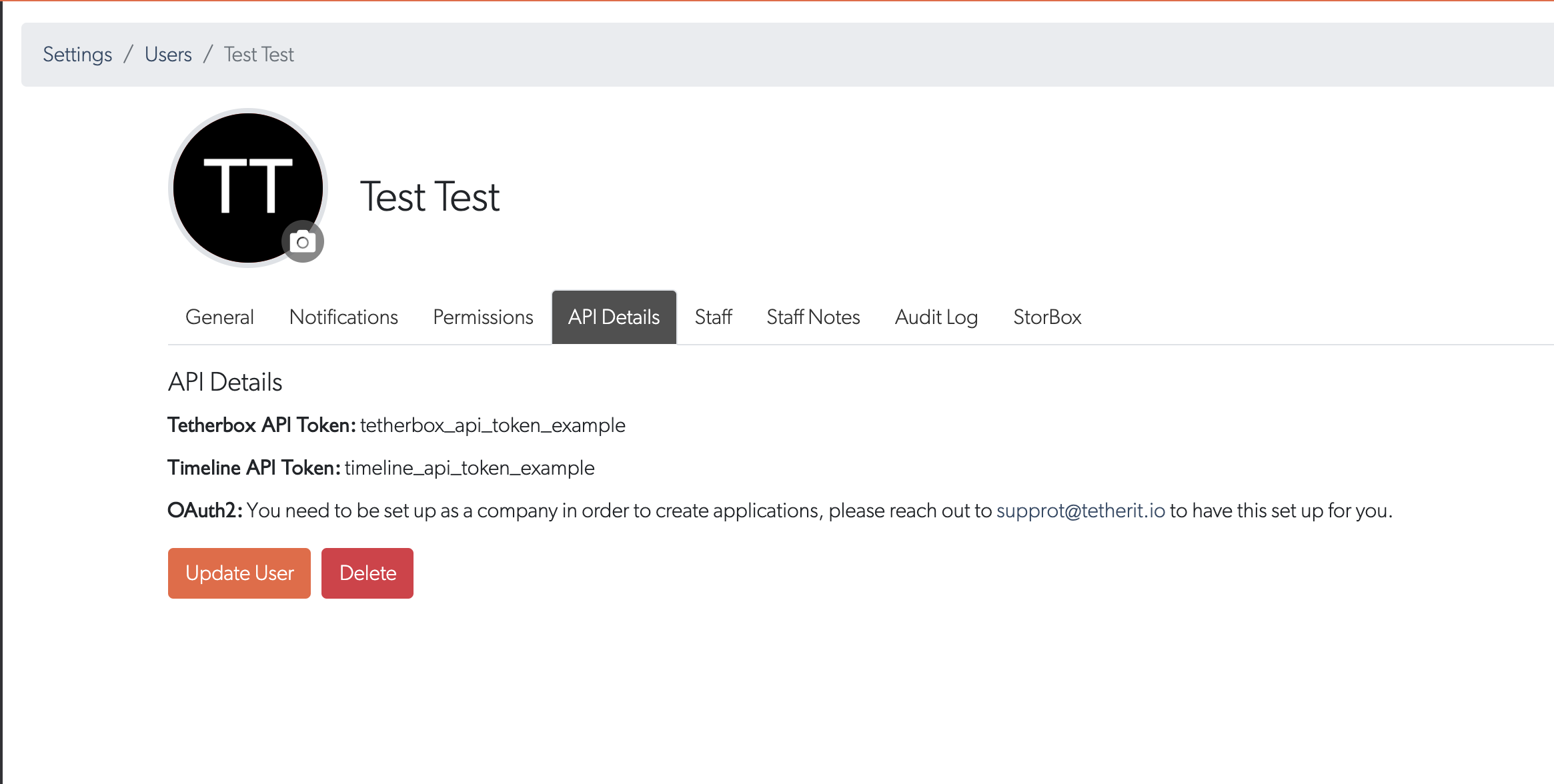Click the camera icon on the avatar
The height and width of the screenshot is (784, 1554).
click(303, 241)
